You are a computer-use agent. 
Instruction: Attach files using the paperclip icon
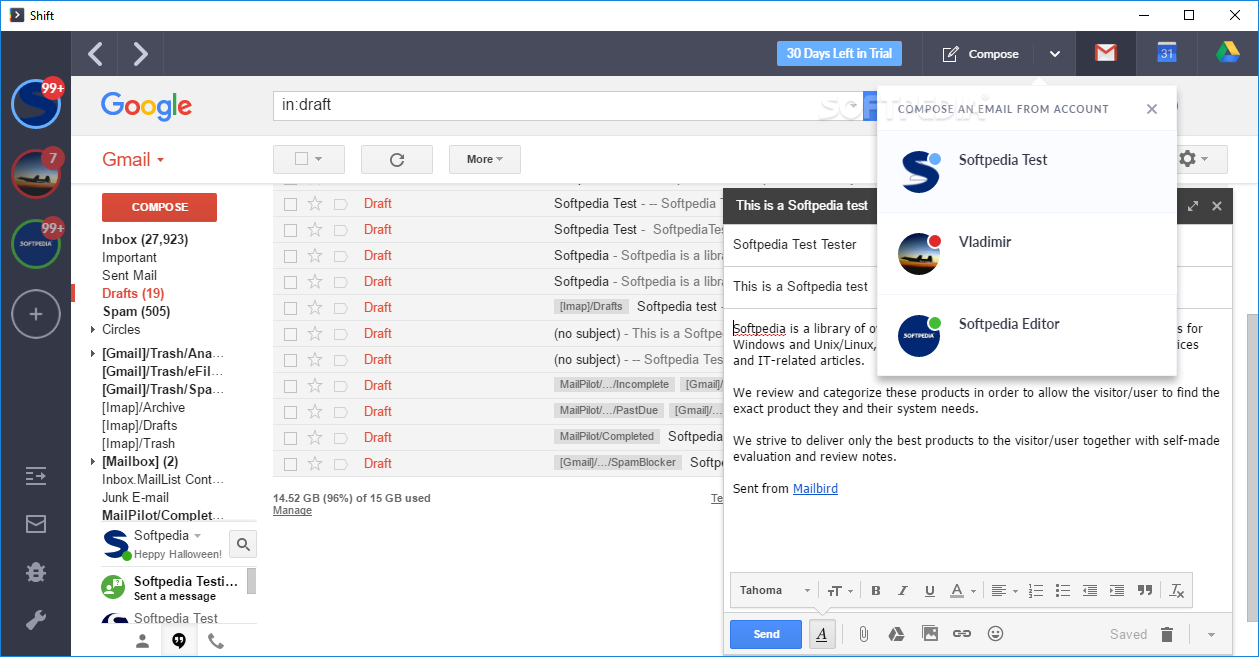863,634
